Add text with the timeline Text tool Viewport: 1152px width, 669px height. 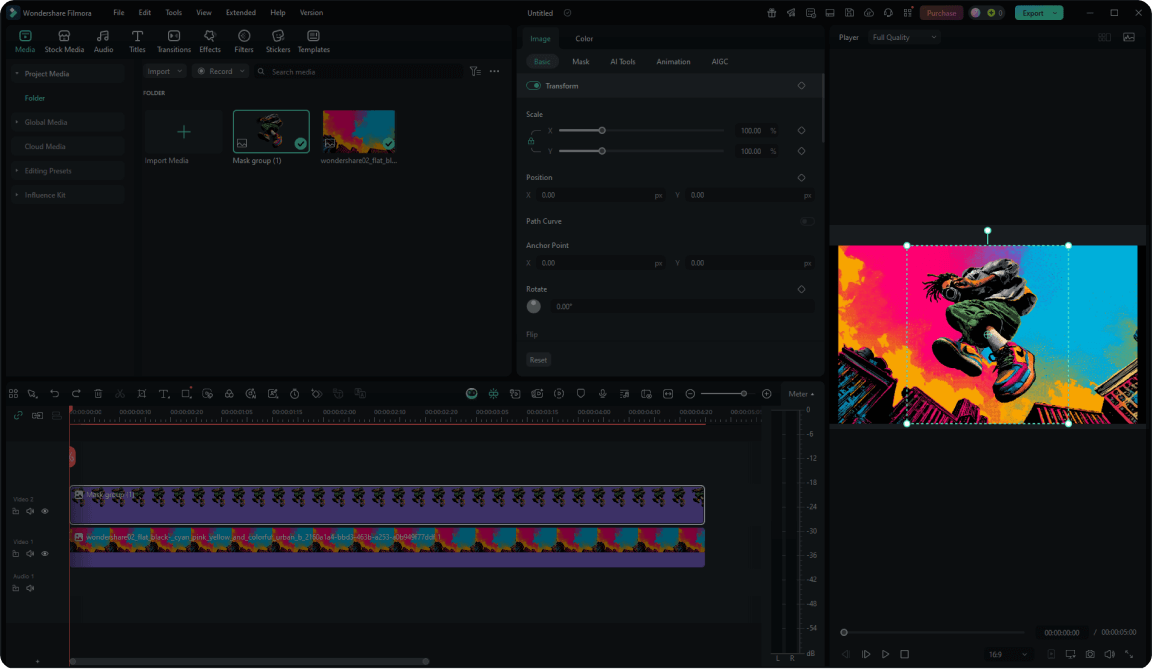[x=164, y=394]
